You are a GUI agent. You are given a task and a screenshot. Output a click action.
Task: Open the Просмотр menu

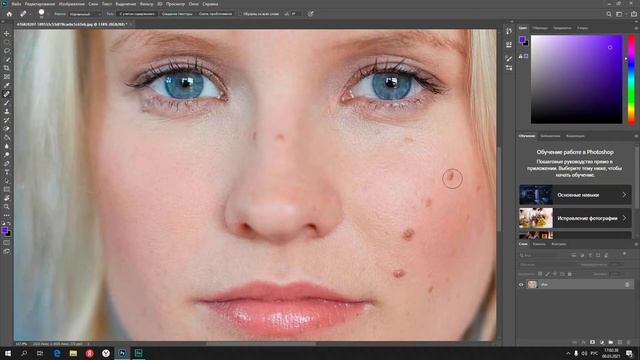point(175,4)
